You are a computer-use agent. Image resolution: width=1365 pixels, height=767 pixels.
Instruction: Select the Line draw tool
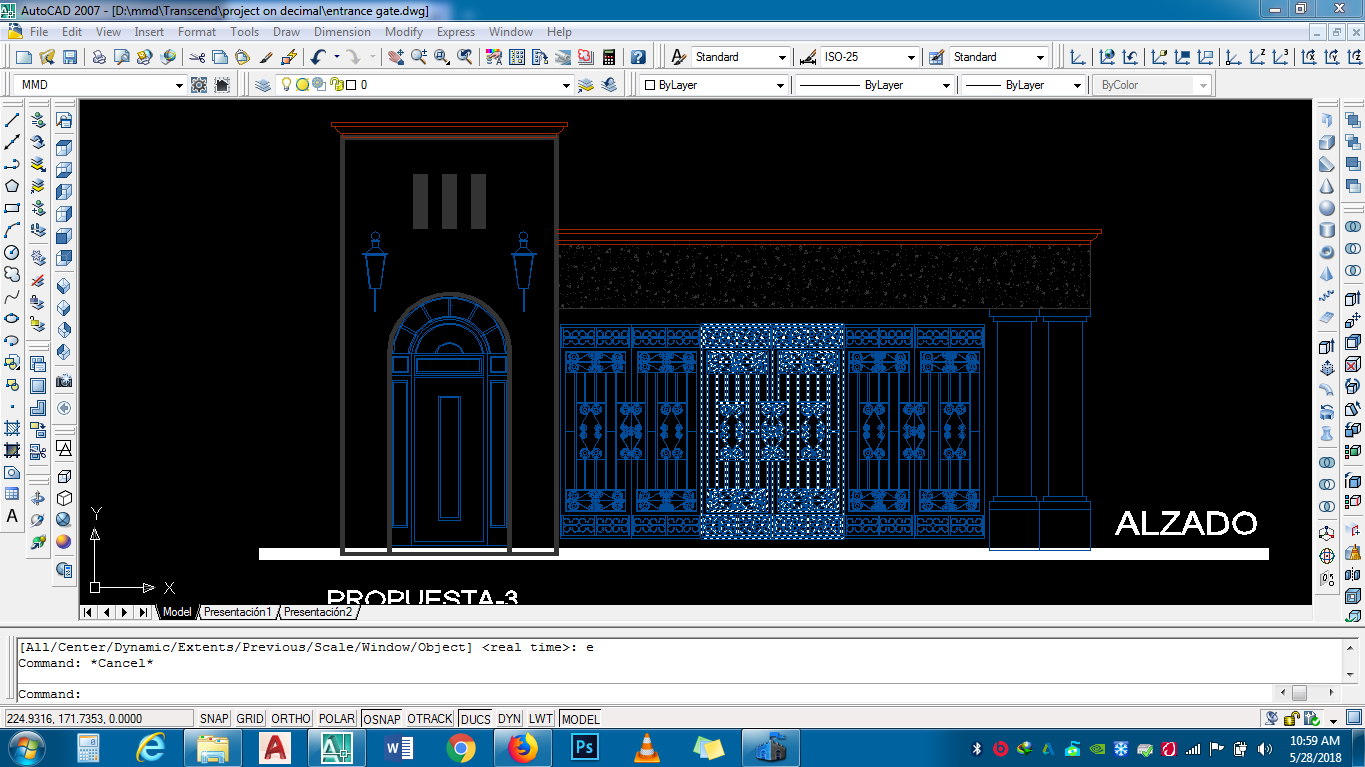coord(12,120)
